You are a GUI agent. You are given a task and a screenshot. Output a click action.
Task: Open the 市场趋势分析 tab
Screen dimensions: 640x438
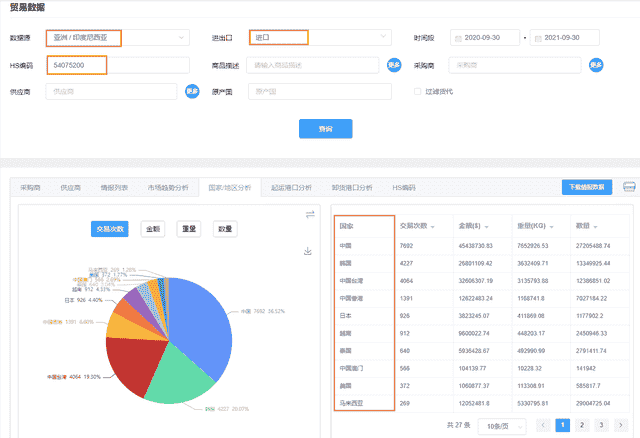168,188
